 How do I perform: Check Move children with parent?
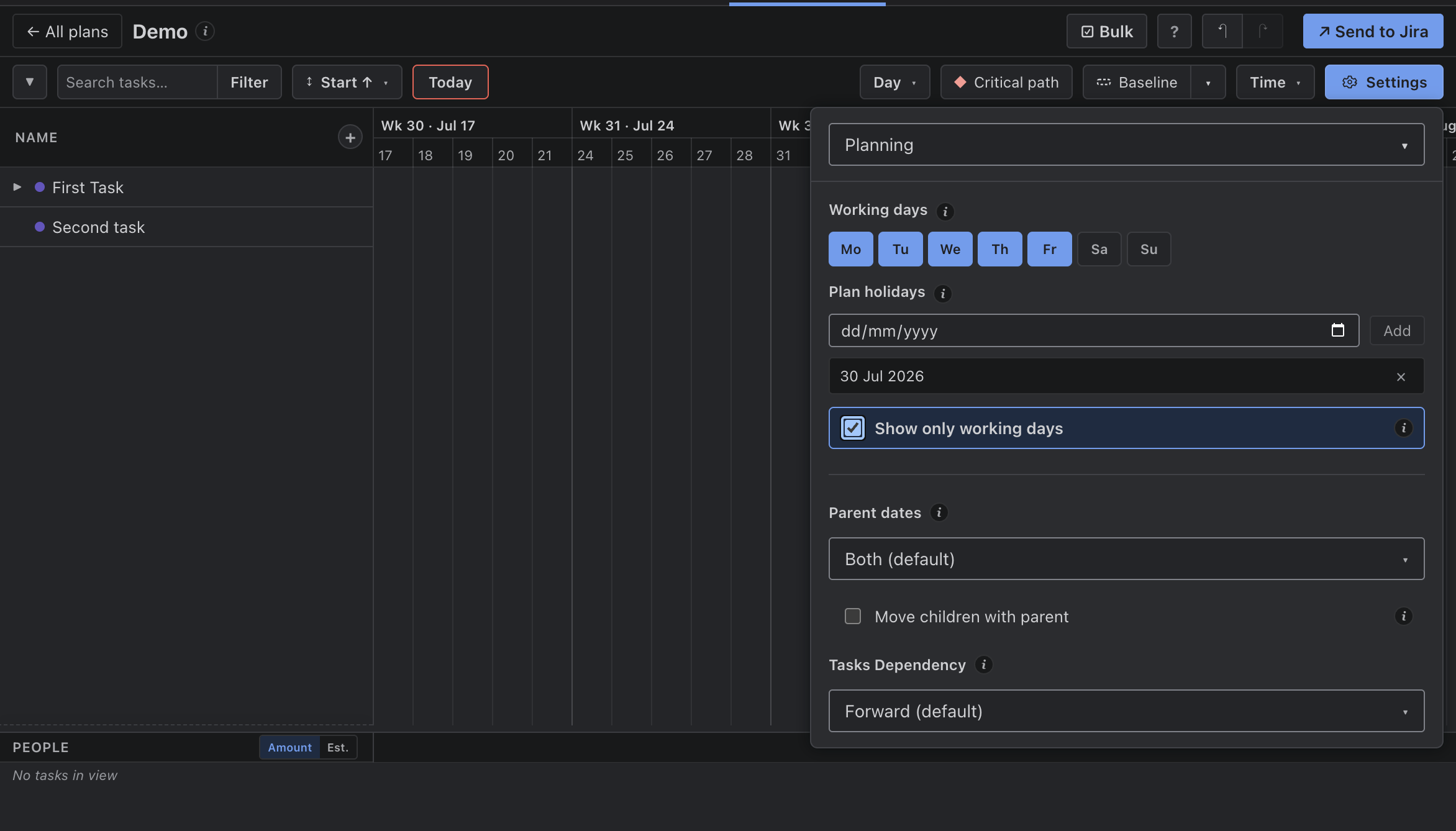tap(853, 616)
